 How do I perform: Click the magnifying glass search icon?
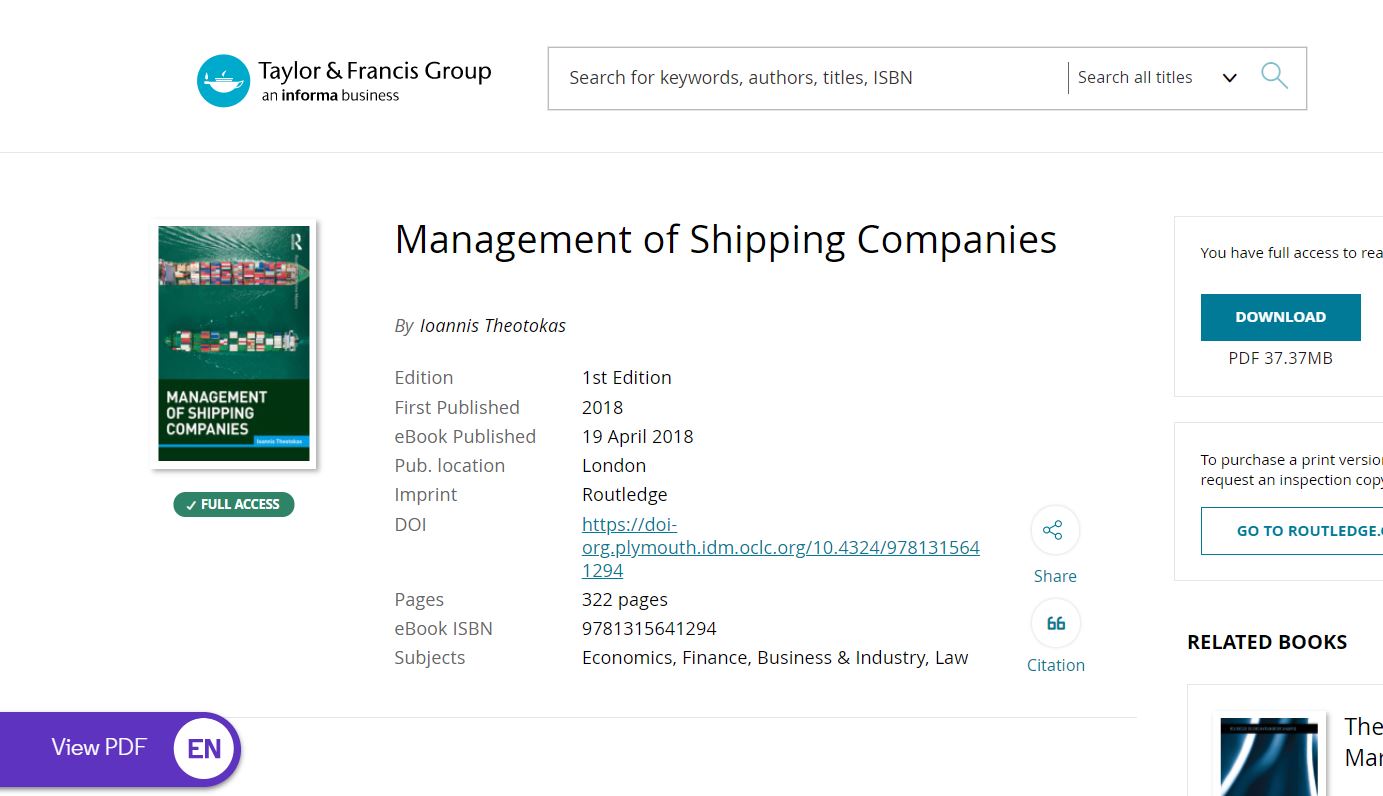[1274, 76]
